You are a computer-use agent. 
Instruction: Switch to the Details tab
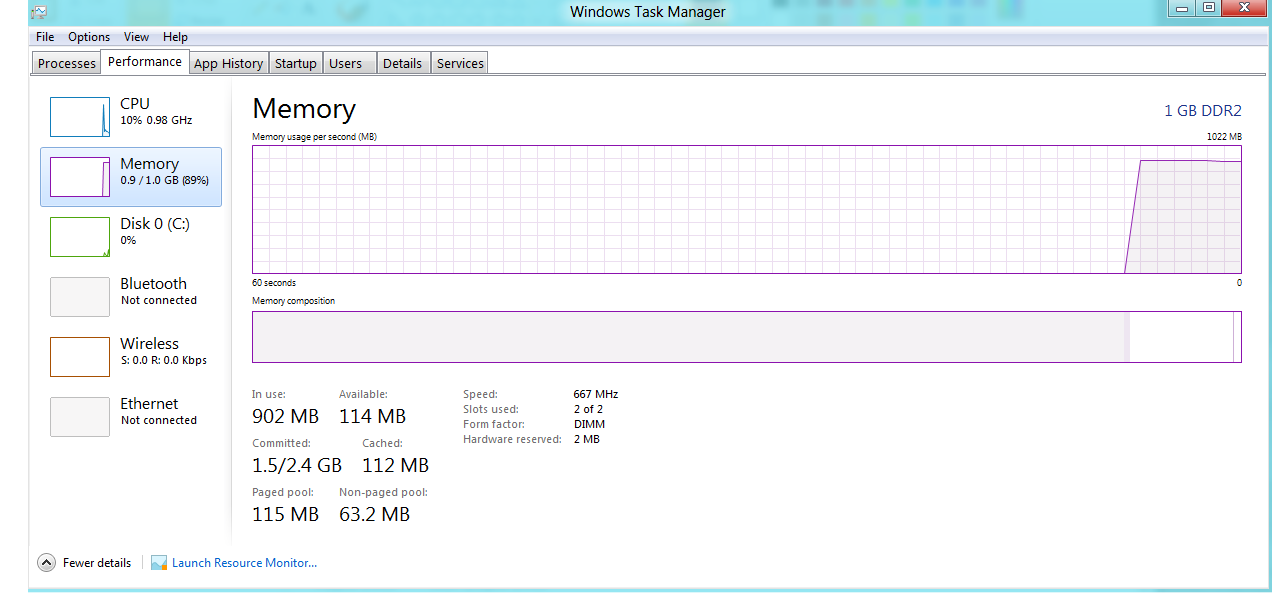tap(402, 63)
